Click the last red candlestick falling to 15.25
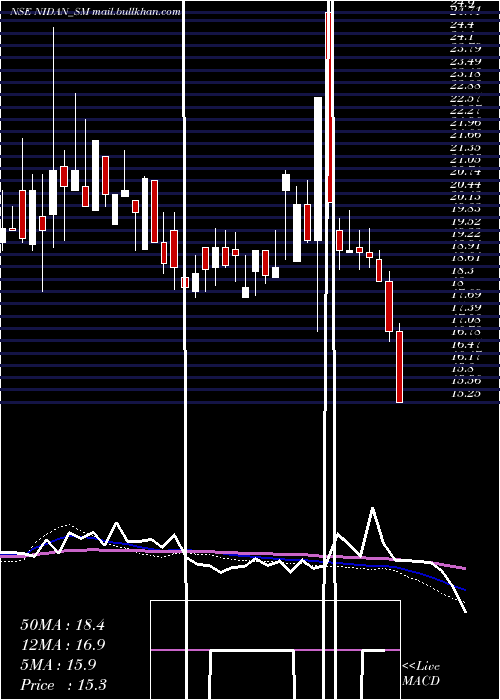Image resolution: width=500 pixels, height=700 pixels. (400, 367)
